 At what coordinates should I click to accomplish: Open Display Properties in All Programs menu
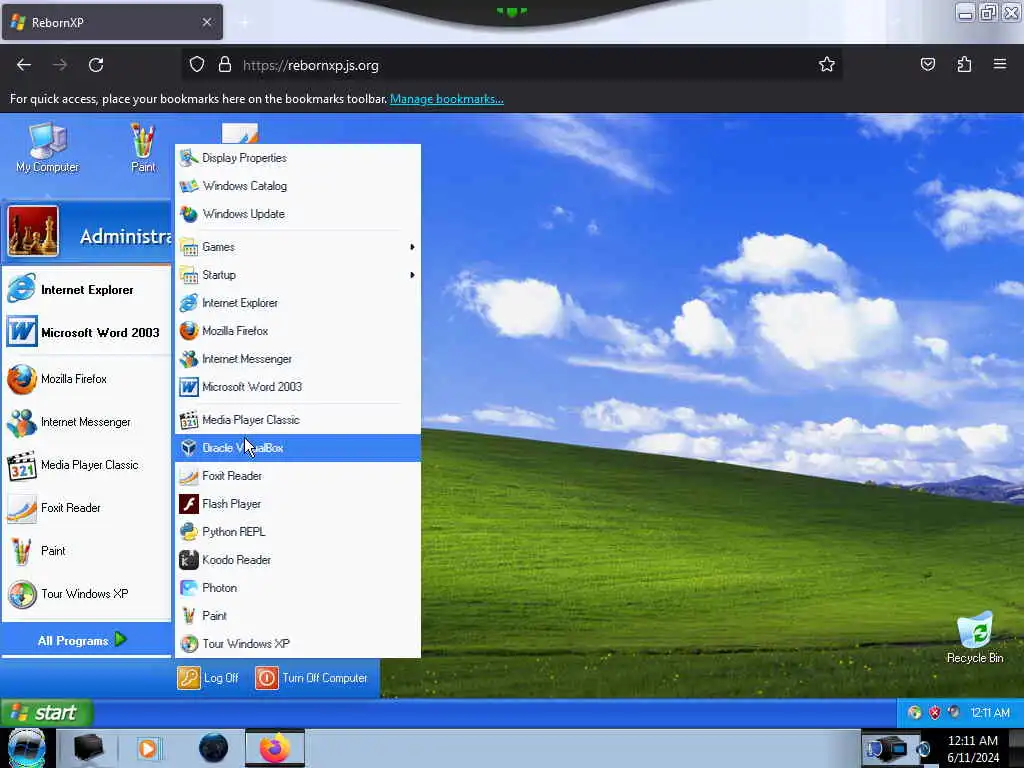[x=298, y=157]
